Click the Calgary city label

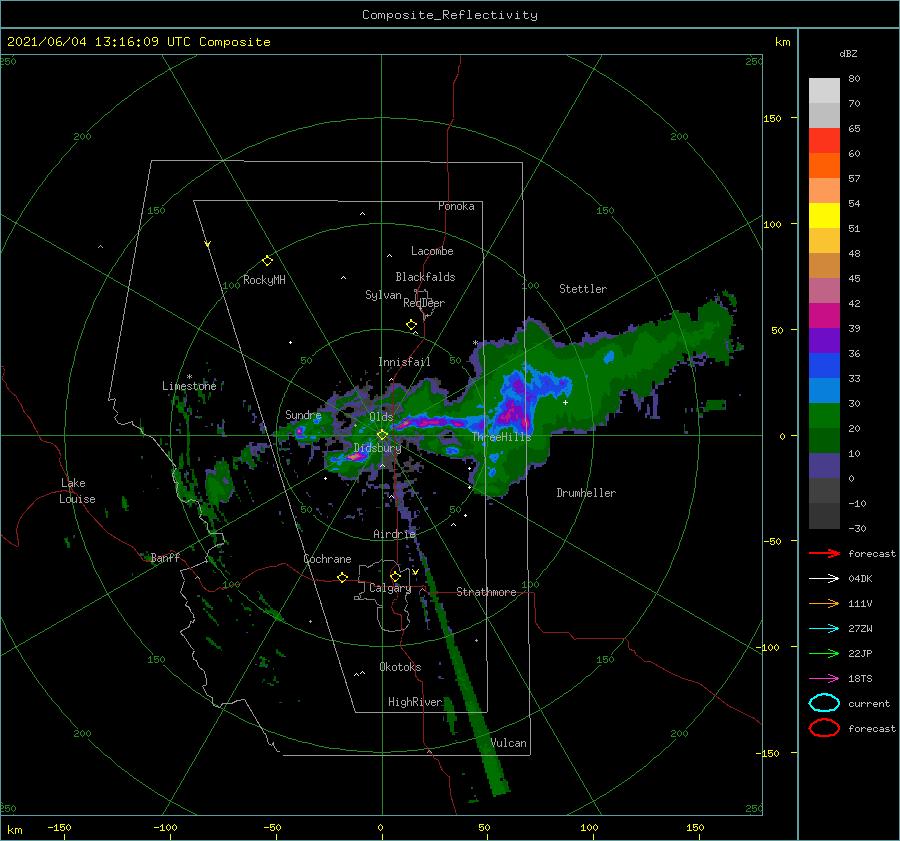click(x=390, y=588)
